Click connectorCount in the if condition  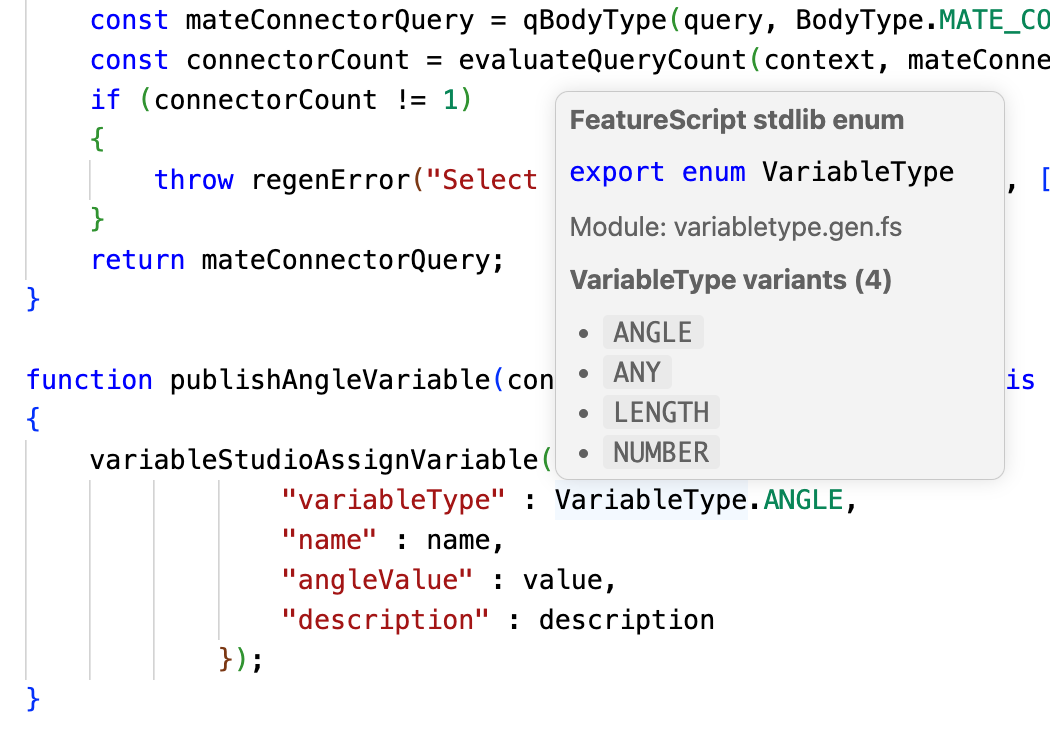click(x=265, y=100)
